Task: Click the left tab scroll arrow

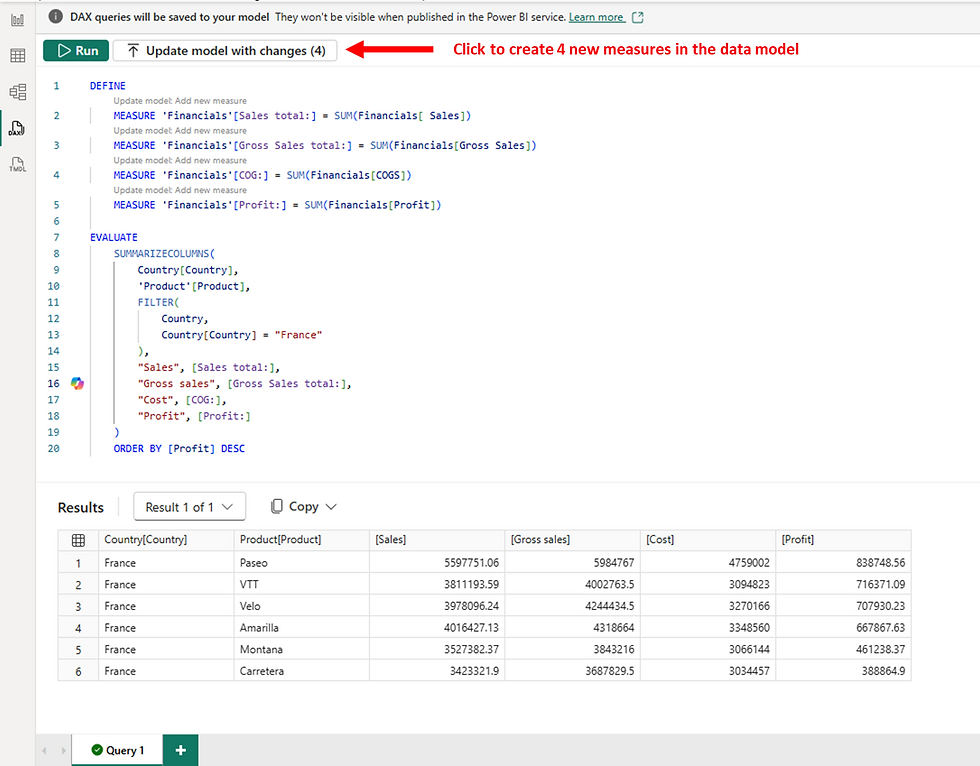Action: pyautogui.click(x=44, y=750)
